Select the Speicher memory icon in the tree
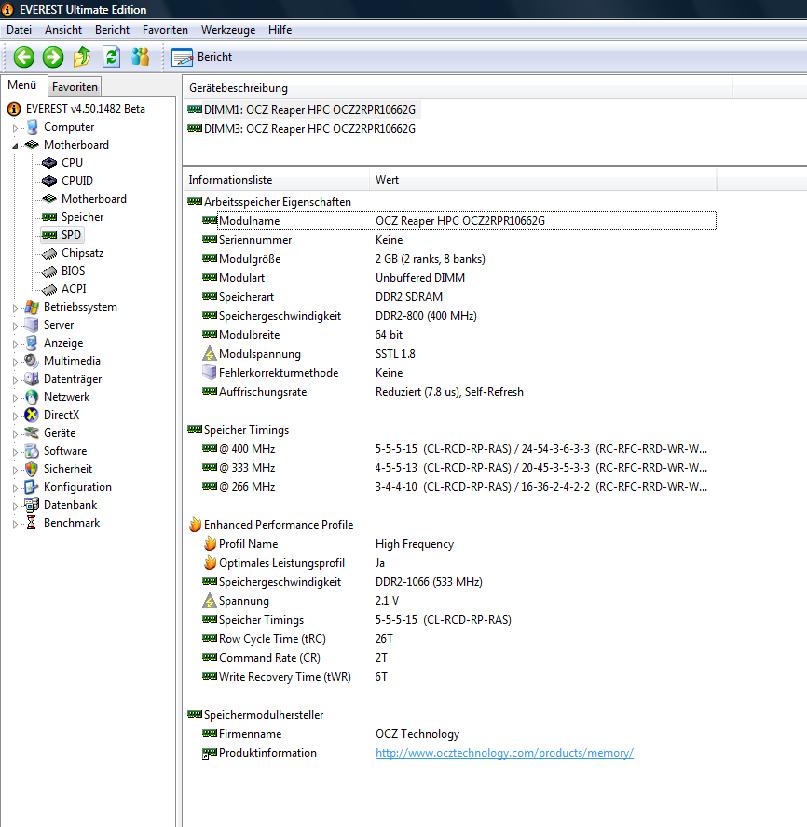 pyautogui.click(x=50, y=217)
